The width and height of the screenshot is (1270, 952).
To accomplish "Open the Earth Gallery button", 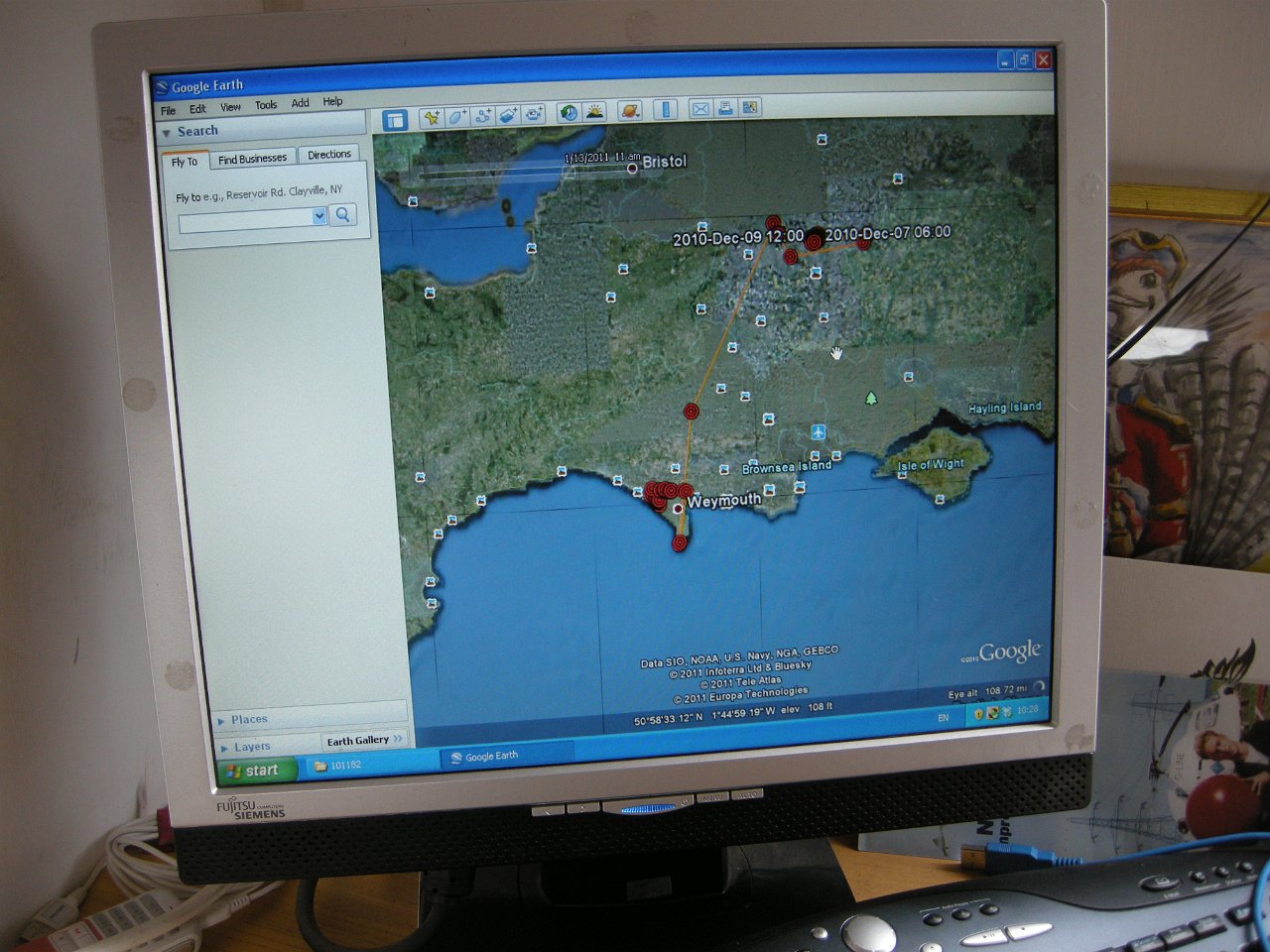I will pos(364,740).
